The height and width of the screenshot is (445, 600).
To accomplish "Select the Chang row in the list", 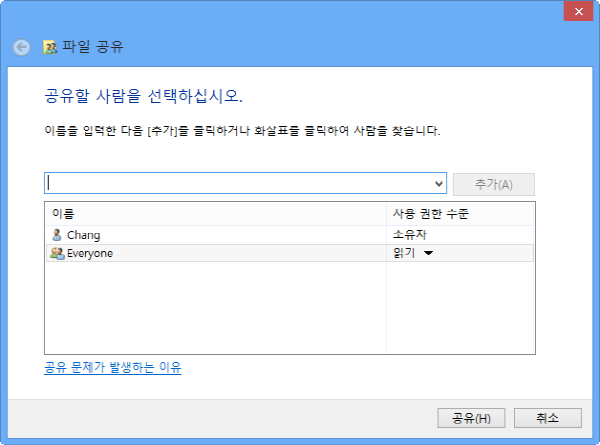I will 290,235.
